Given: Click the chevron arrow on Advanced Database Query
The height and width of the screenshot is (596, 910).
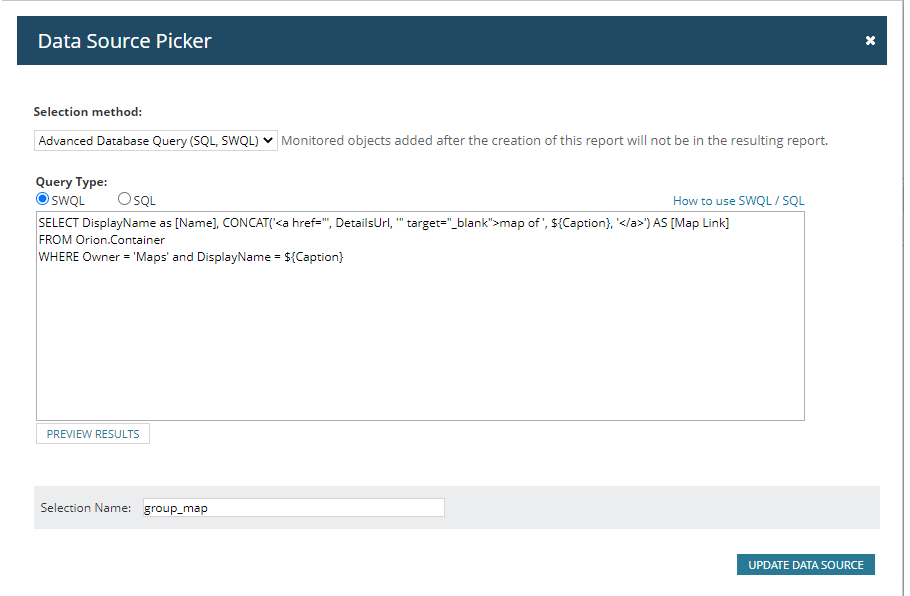Looking at the screenshot, I should coord(268,140).
